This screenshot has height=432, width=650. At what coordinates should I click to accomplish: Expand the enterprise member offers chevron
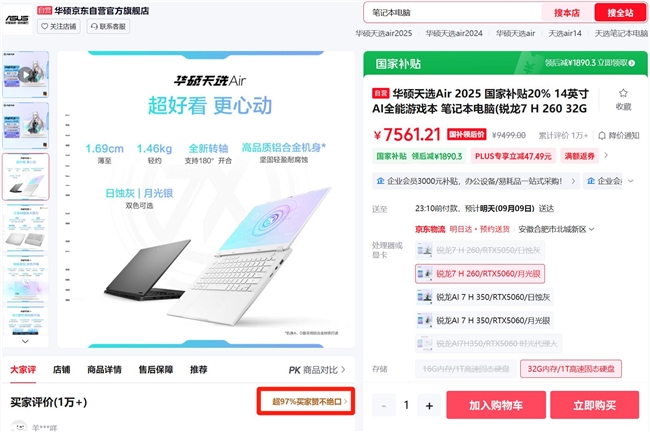[631, 181]
